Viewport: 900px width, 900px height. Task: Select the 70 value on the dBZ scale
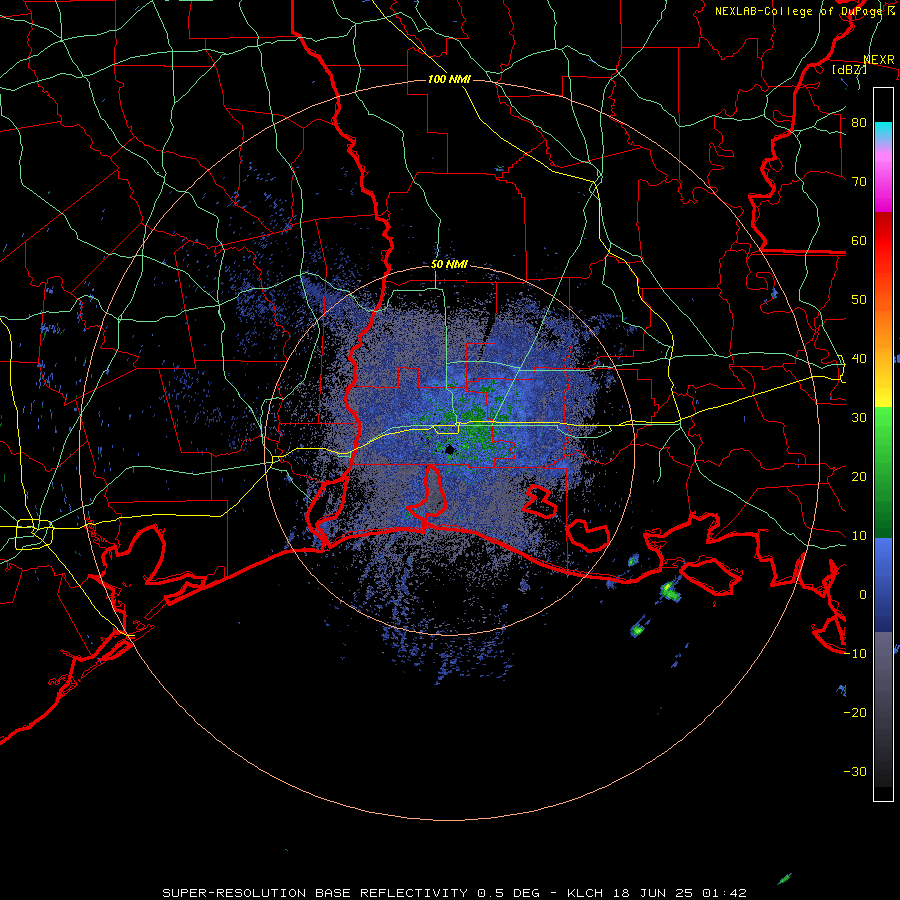coord(859,181)
